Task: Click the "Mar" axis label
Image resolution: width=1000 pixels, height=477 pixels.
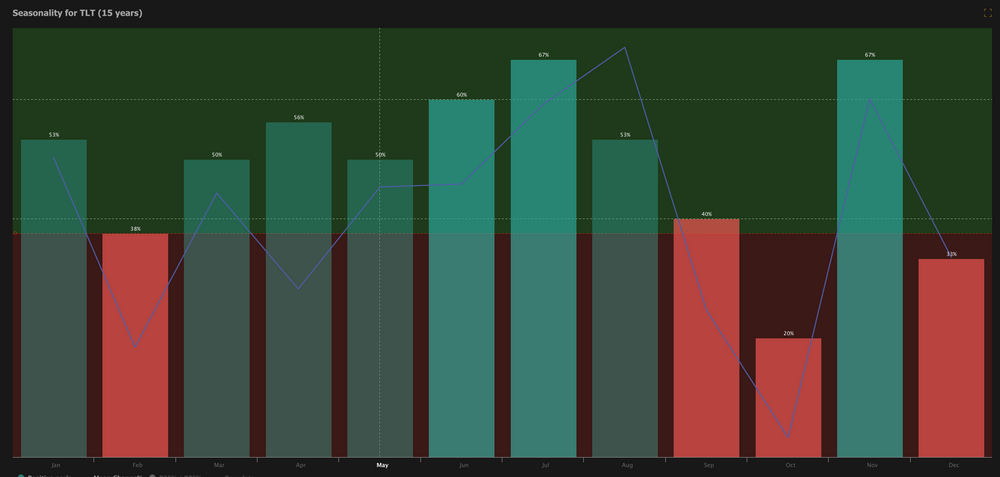Action: click(219, 466)
